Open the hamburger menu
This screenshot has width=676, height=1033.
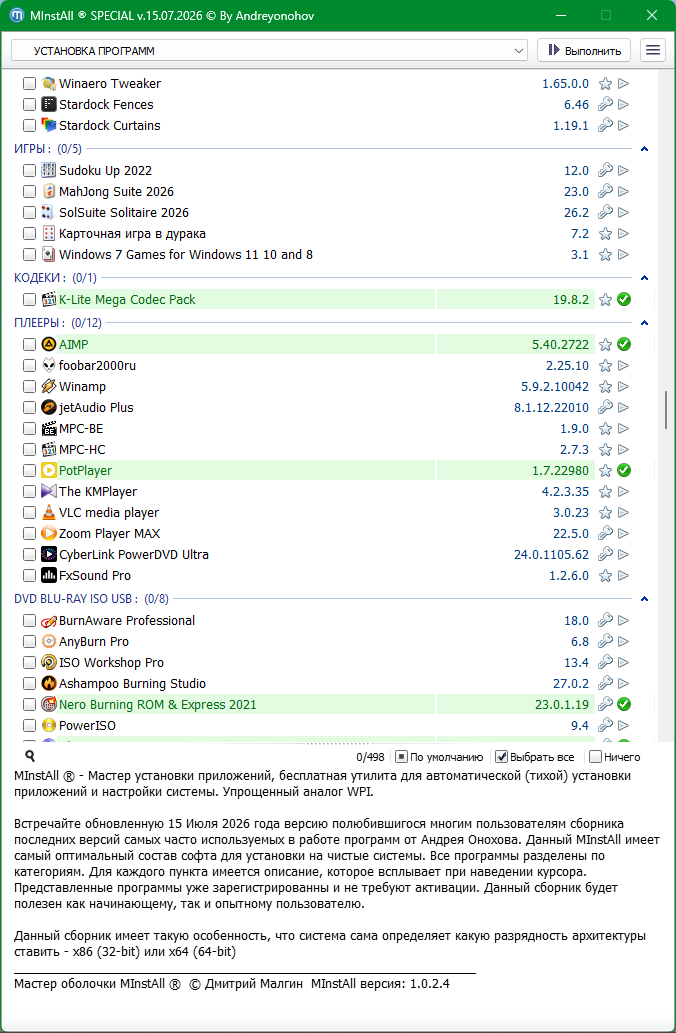652,51
